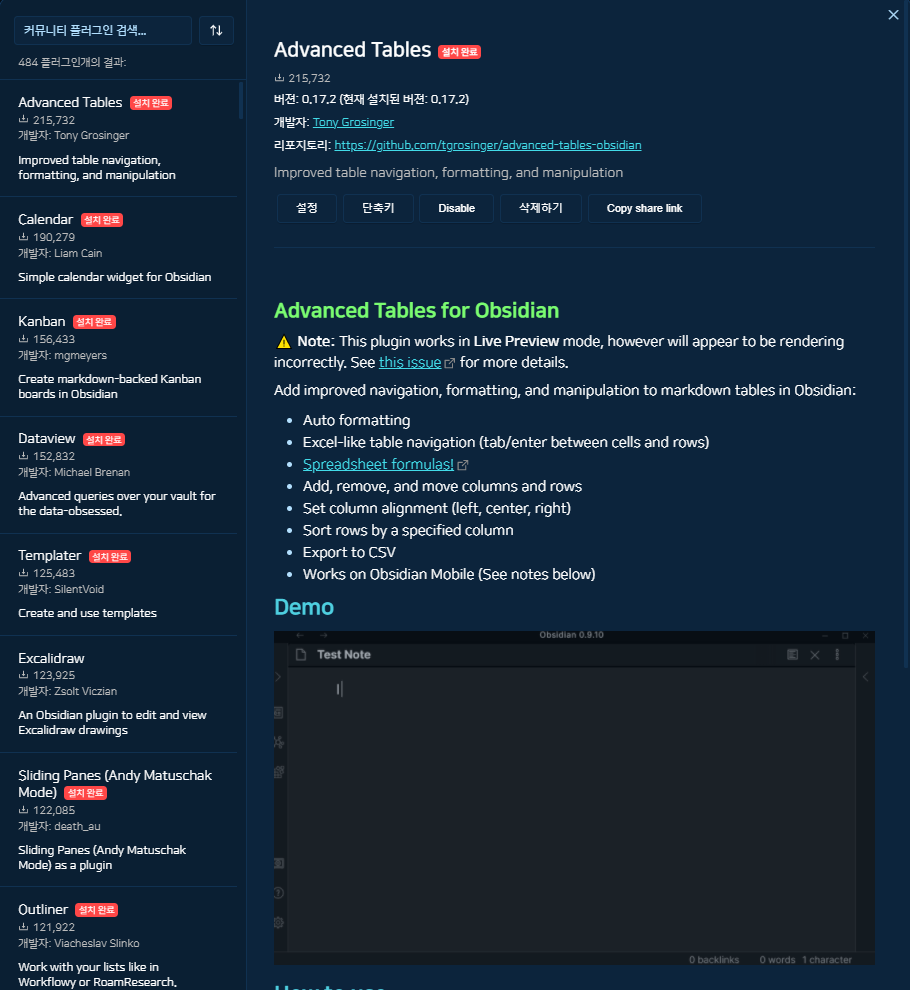Click the 152,832 download count under Dataview
This screenshot has height=990, width=910.
[54, 456]
